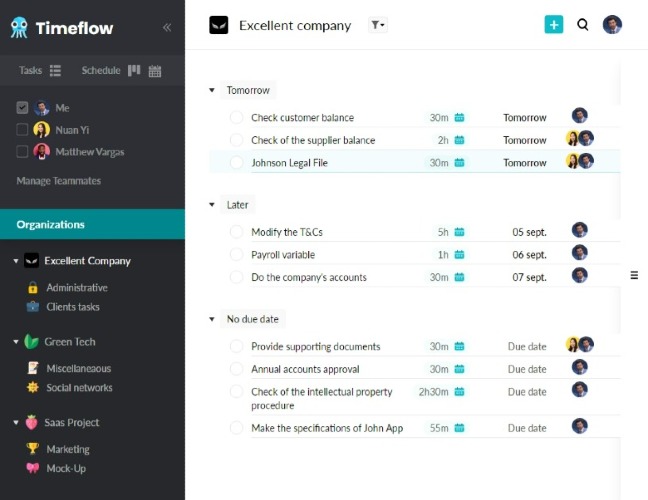Open the Check of the intellectual property procedure task
This screenshot has width=648, height=500.
tap(322, 398)
